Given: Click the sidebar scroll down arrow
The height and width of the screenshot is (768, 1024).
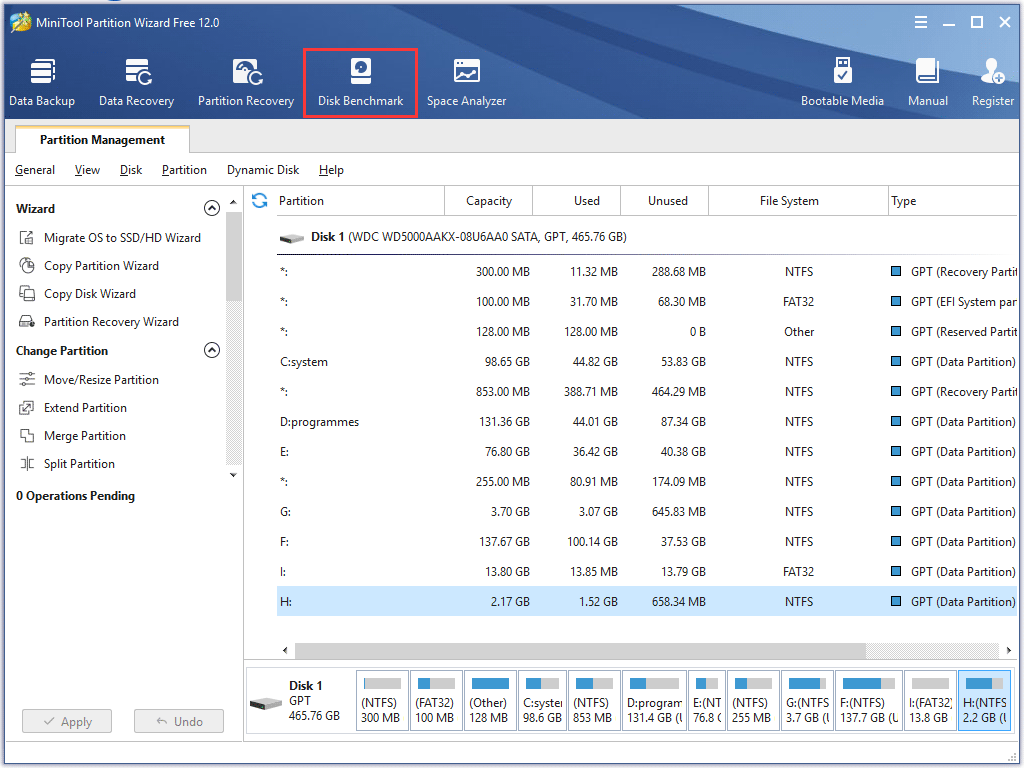Looking at the screenshot, I should point(233,475).
